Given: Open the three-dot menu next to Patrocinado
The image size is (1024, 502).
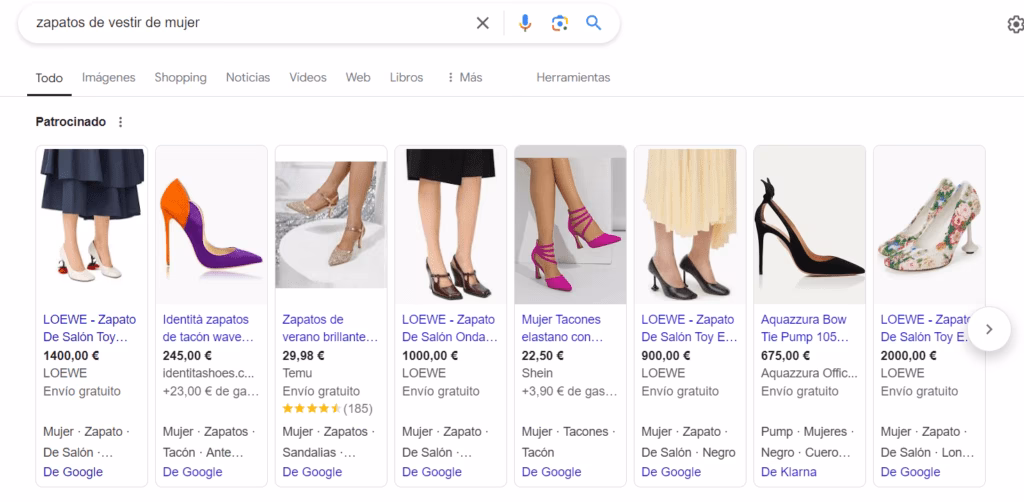Looking at the screenshot, I should click(x=120, y=122).
